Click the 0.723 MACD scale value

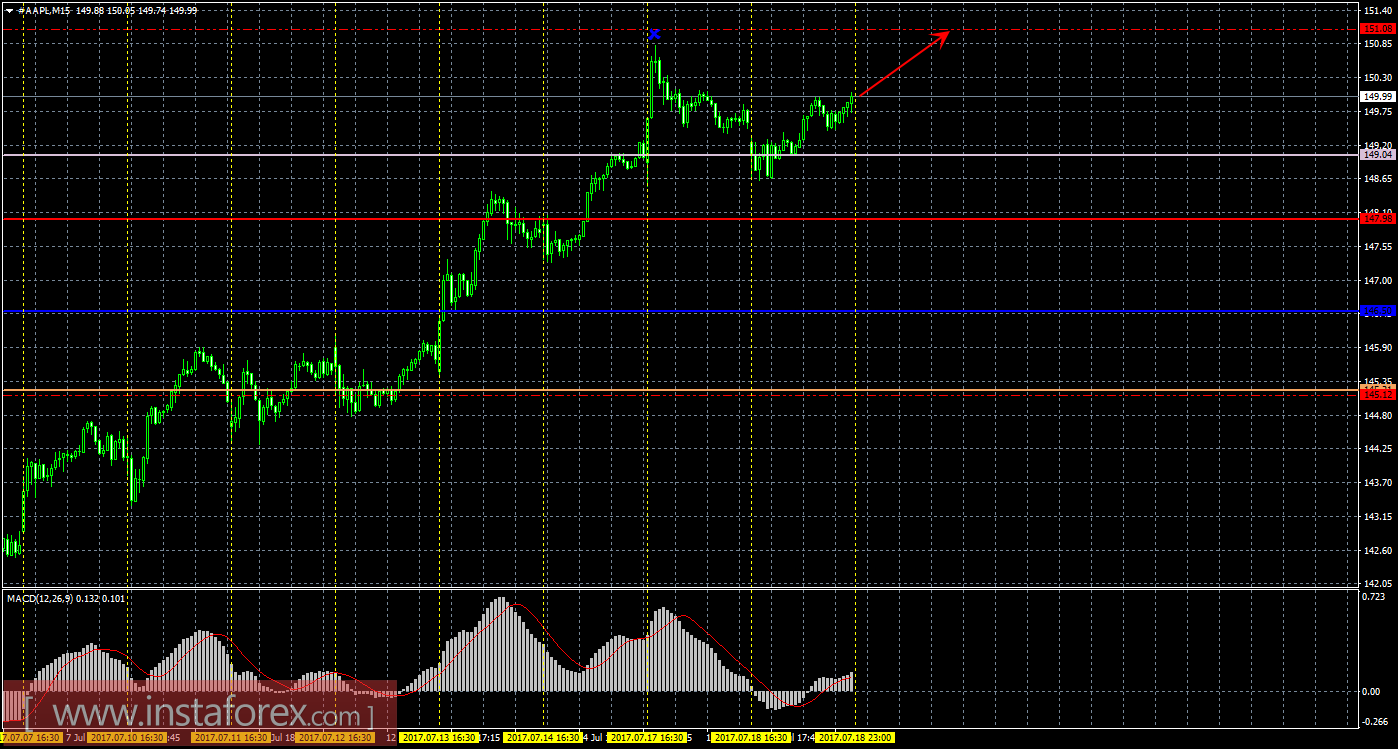(x=1375, y=597)
